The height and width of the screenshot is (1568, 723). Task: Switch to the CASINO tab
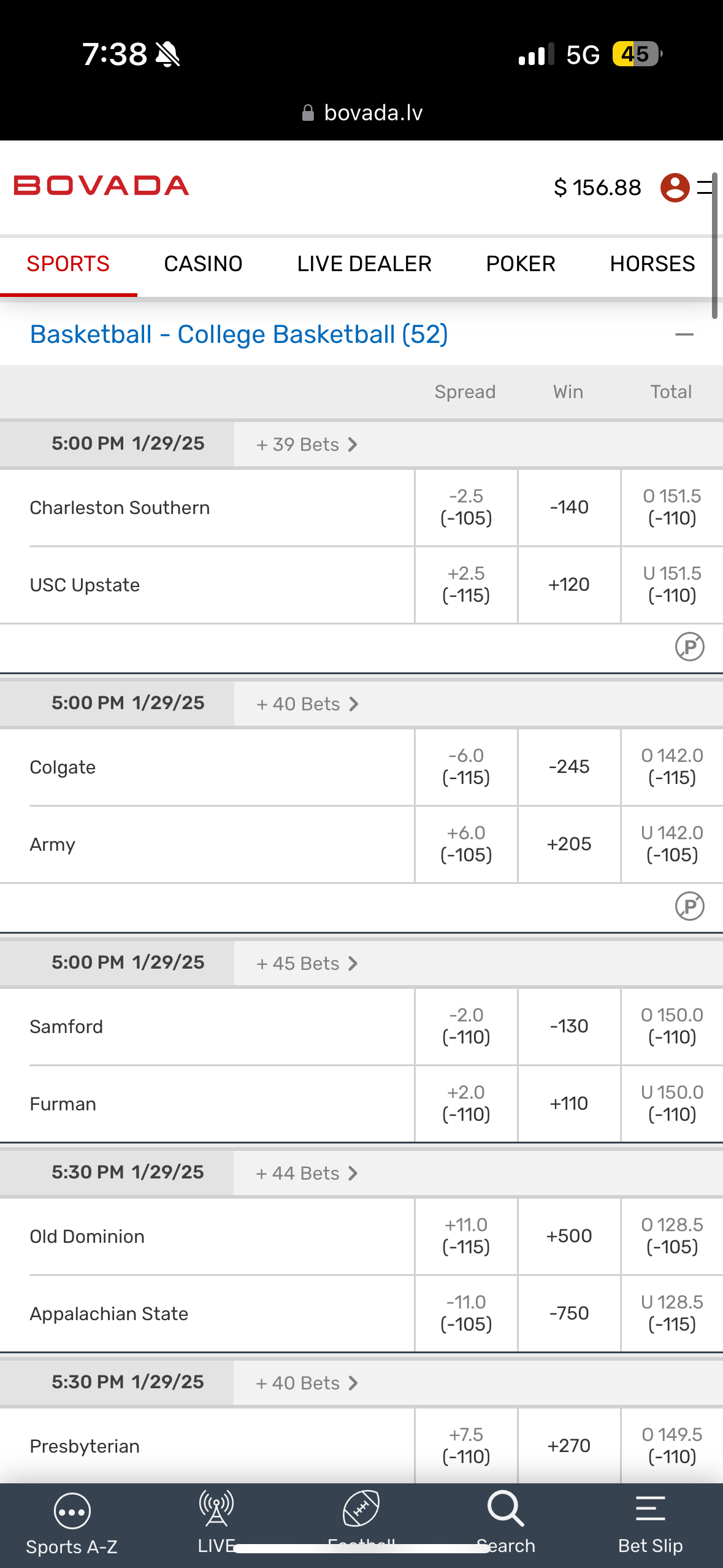(203, 264)
